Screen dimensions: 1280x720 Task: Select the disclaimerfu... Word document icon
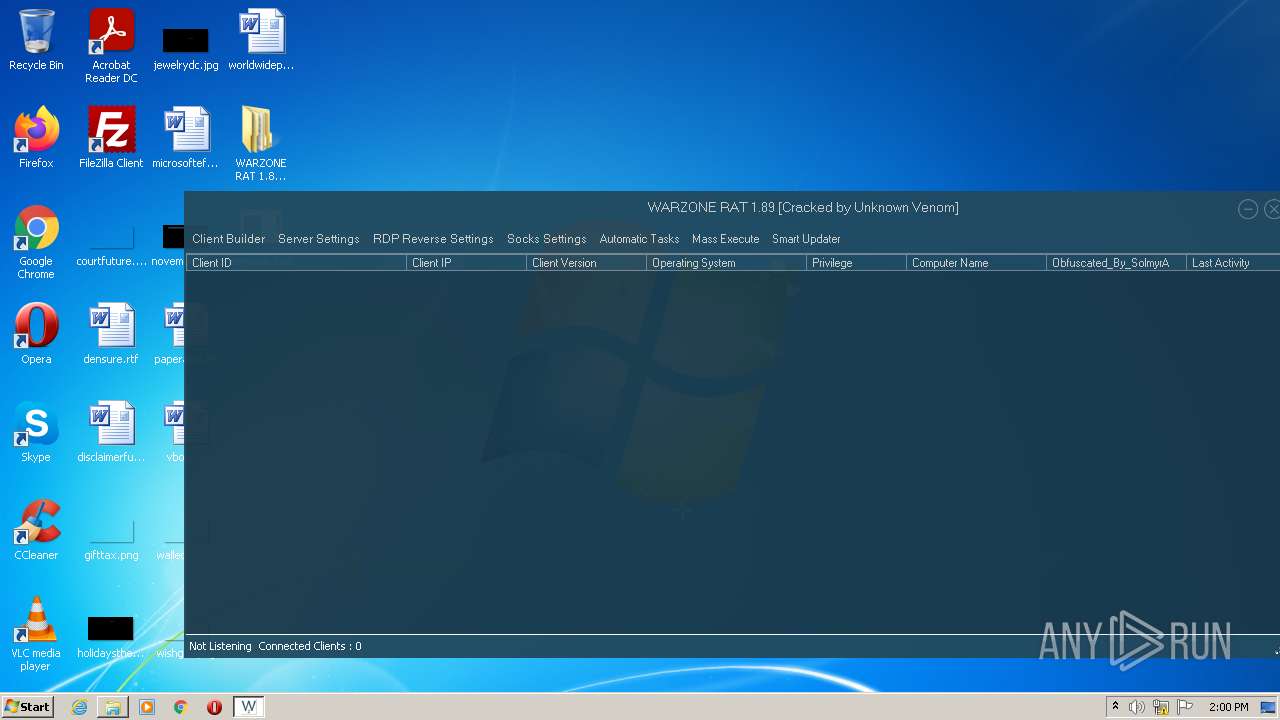111,432
